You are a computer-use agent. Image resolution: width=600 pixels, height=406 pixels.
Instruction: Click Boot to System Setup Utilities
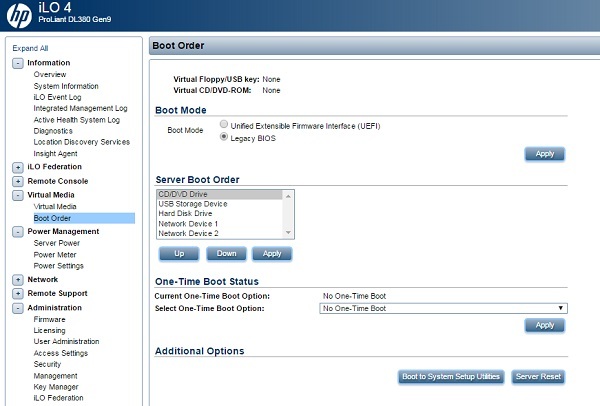point(451,377)
